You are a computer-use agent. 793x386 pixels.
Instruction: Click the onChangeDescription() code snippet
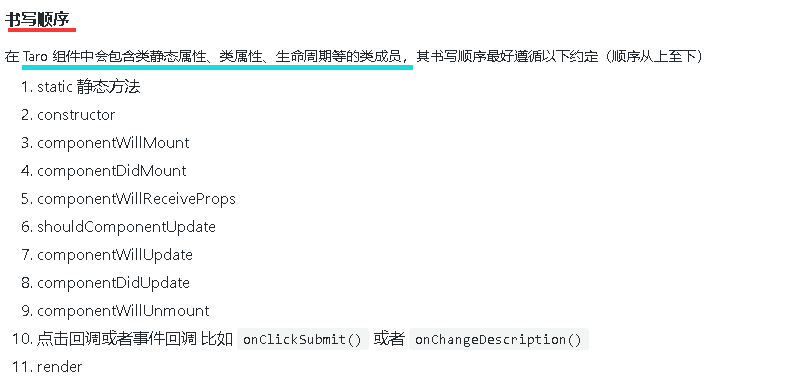tap(498, 339)
